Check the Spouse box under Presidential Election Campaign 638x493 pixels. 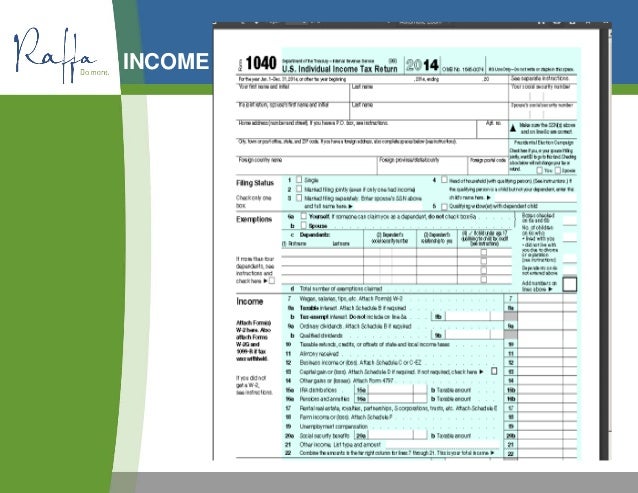coord(558,170)
